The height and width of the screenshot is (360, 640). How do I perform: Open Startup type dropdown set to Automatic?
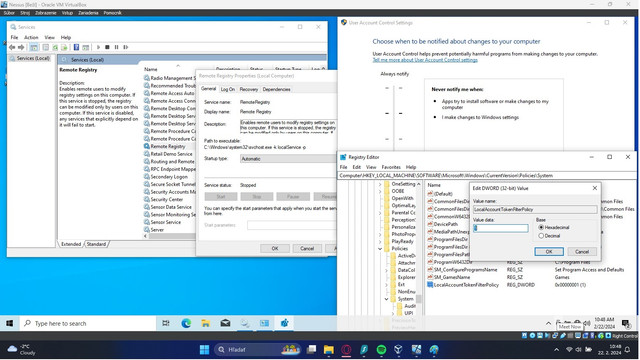pyautogui.click(x=288, y=159)
